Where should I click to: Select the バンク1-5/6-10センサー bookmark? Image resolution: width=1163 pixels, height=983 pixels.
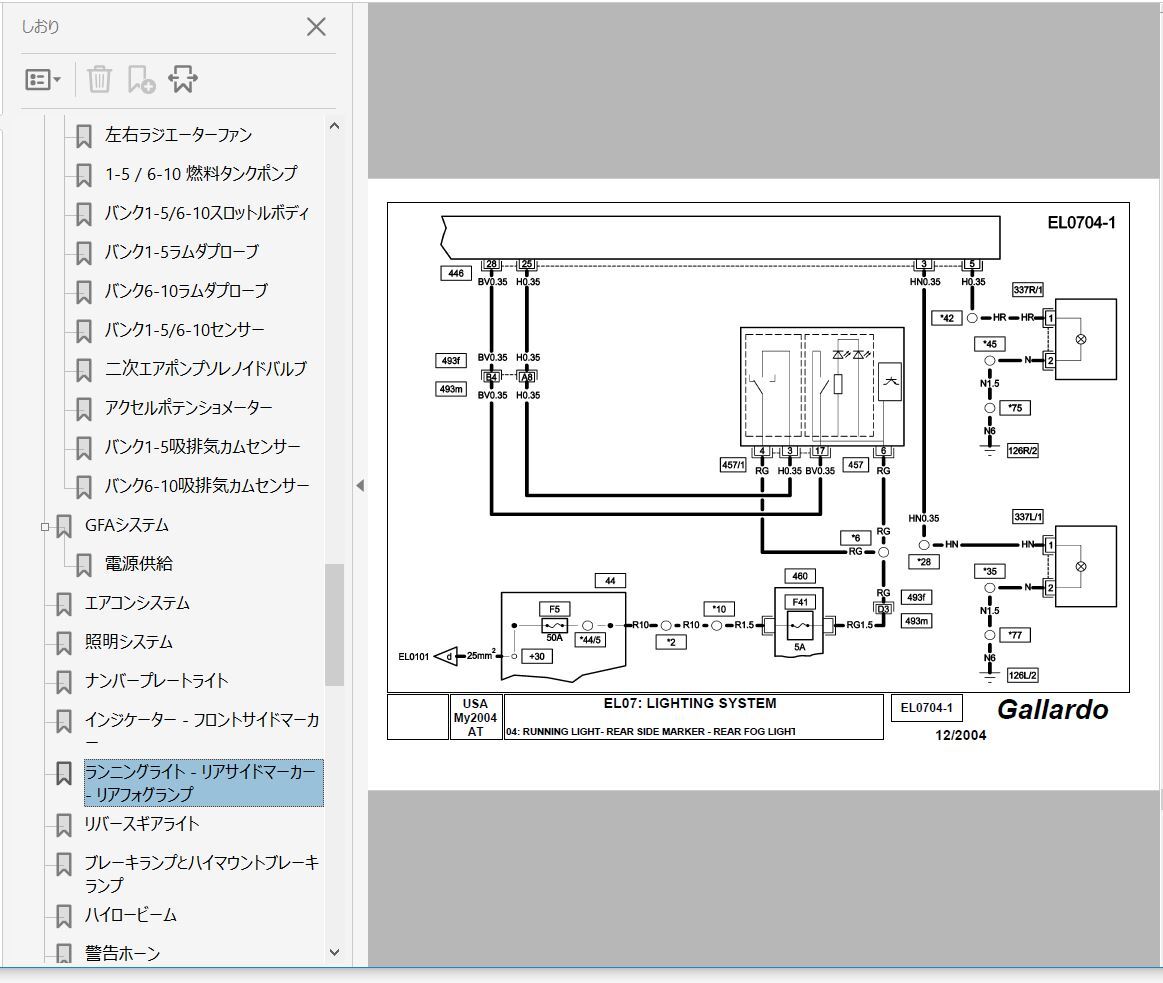coord(185,329)
